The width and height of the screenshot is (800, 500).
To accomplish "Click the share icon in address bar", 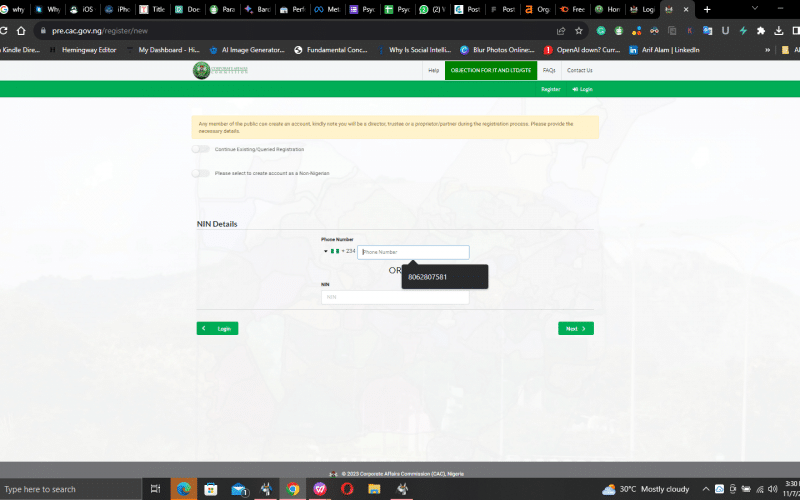I will click(x=561, y=31).
